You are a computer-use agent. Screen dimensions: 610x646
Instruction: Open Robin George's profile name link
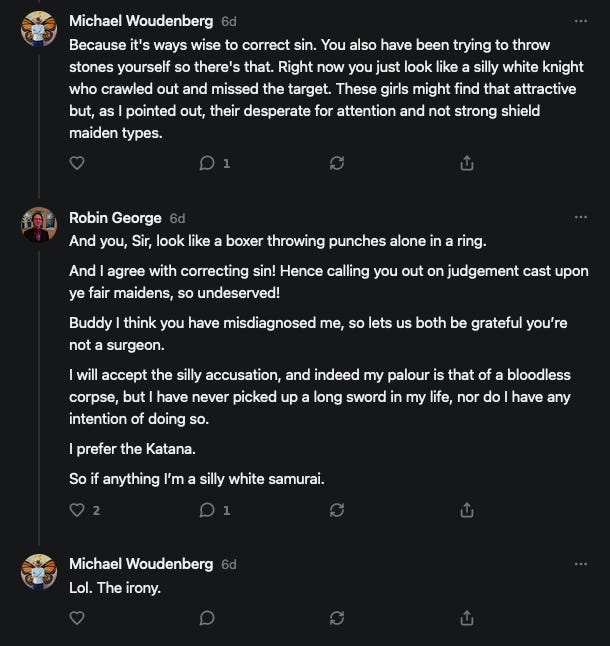tap(115, 218)
